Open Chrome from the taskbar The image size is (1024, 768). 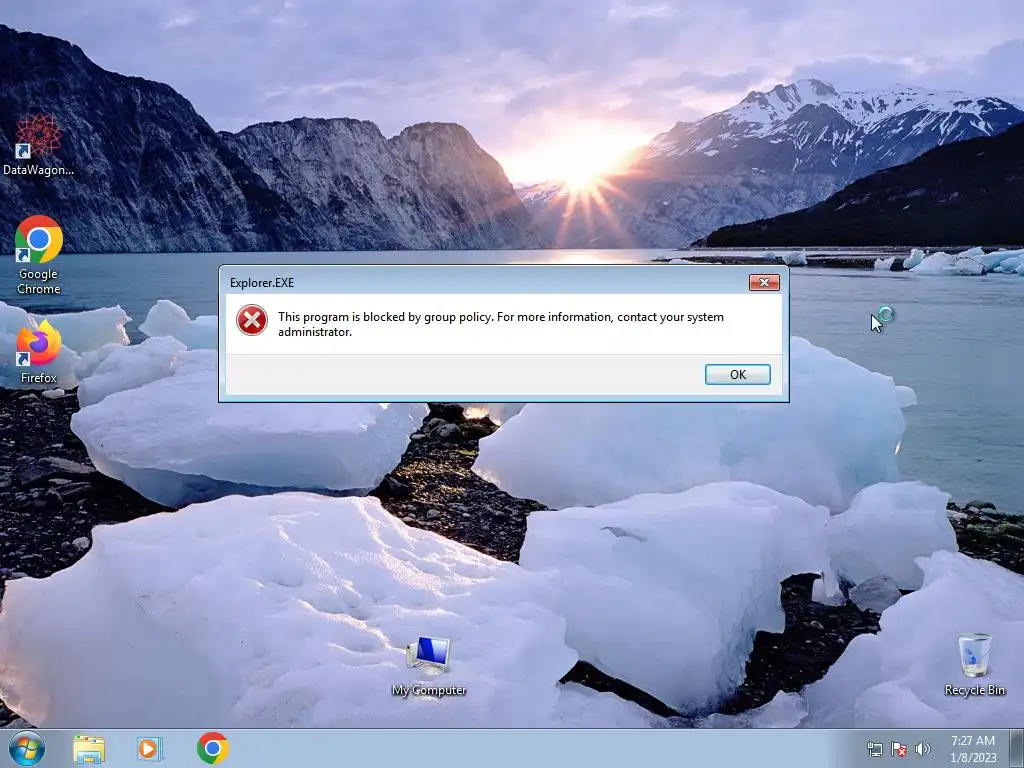coord(212,748)
